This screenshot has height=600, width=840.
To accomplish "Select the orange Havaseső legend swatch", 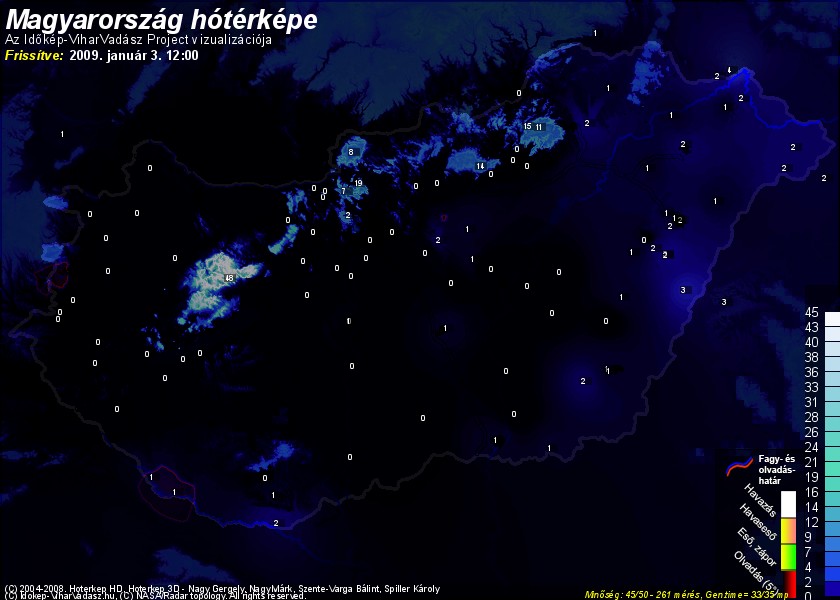I will 788,528.
